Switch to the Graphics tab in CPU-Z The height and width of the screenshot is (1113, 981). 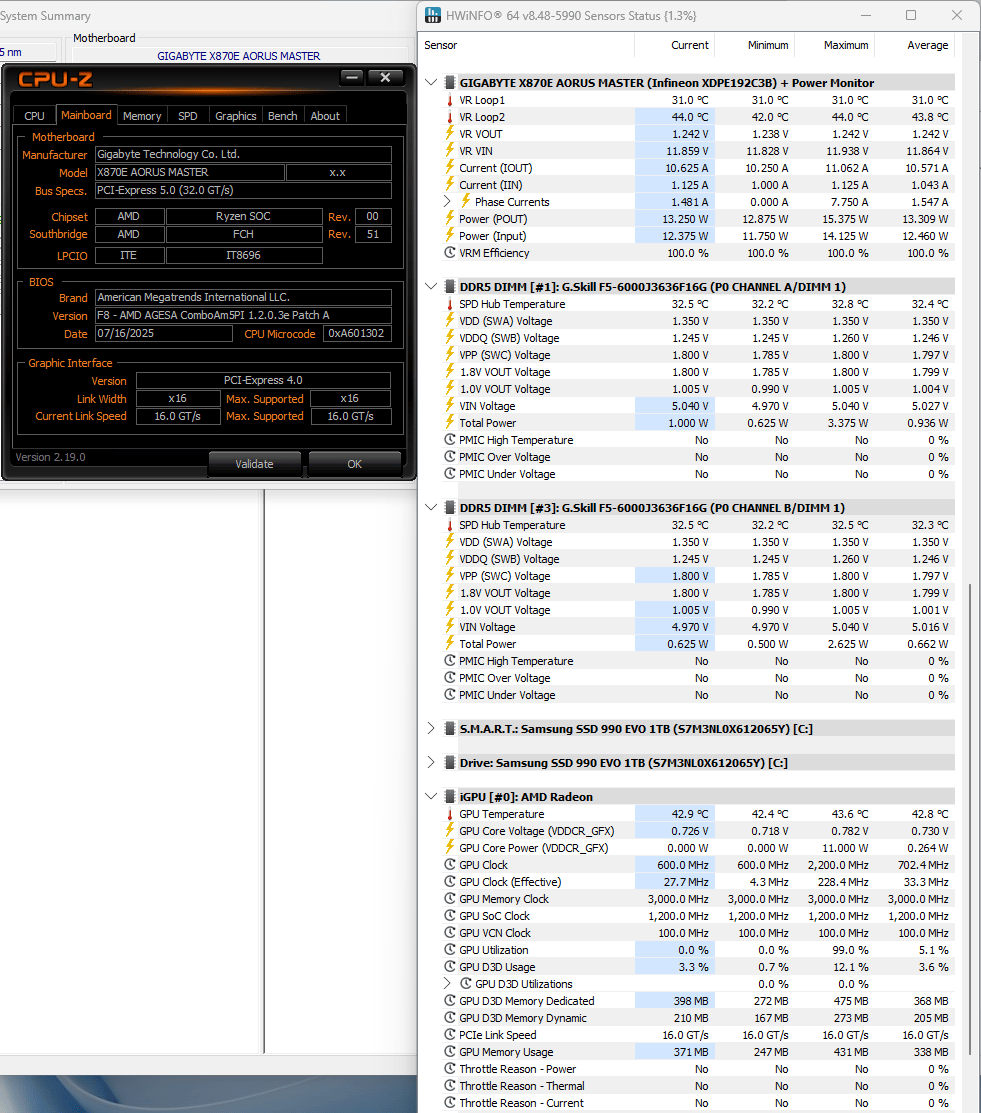[236, 116]
